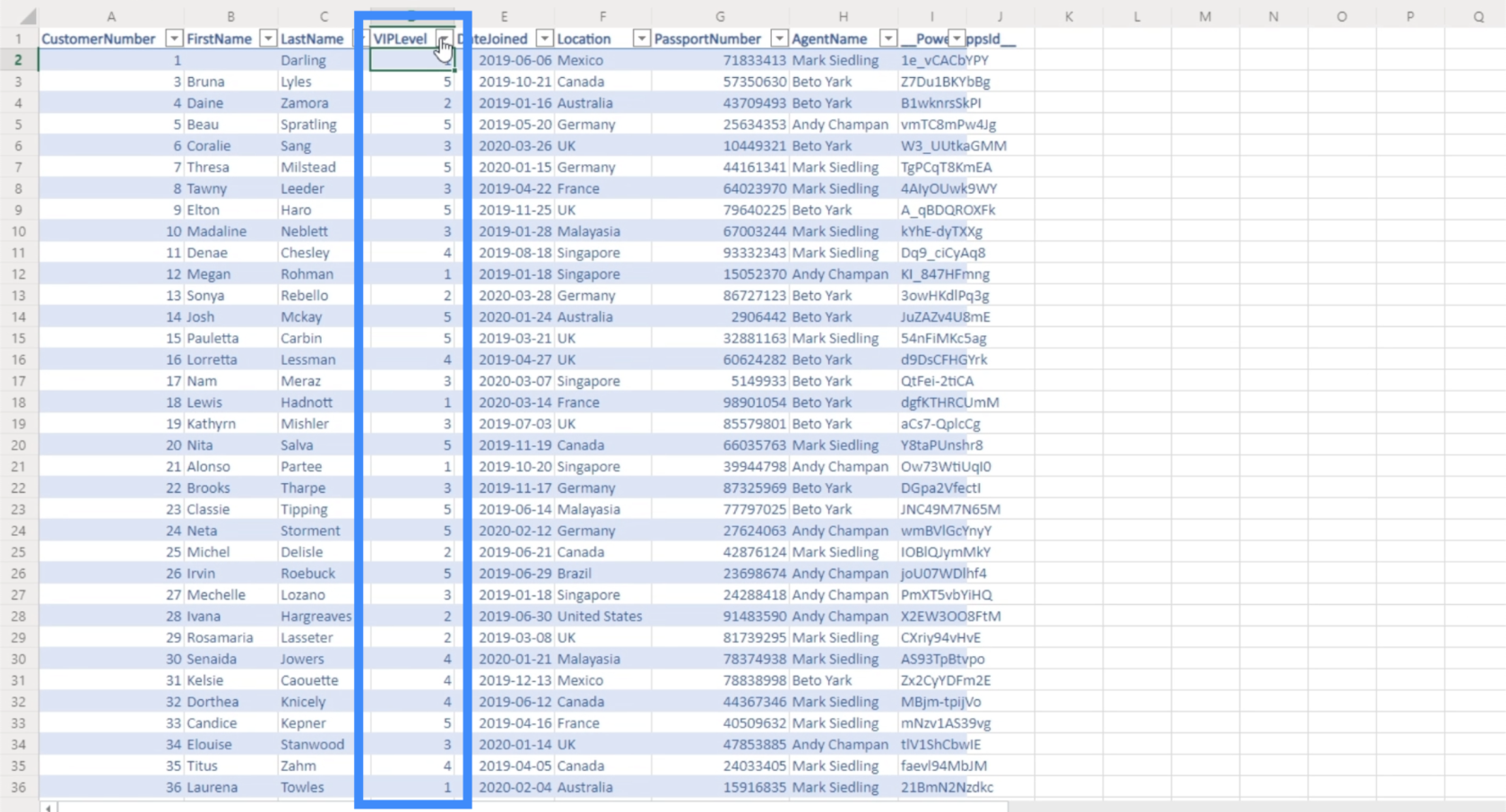Select passport number 2906442
Viewport: 1506px width, 812px height.
[720, 316]
